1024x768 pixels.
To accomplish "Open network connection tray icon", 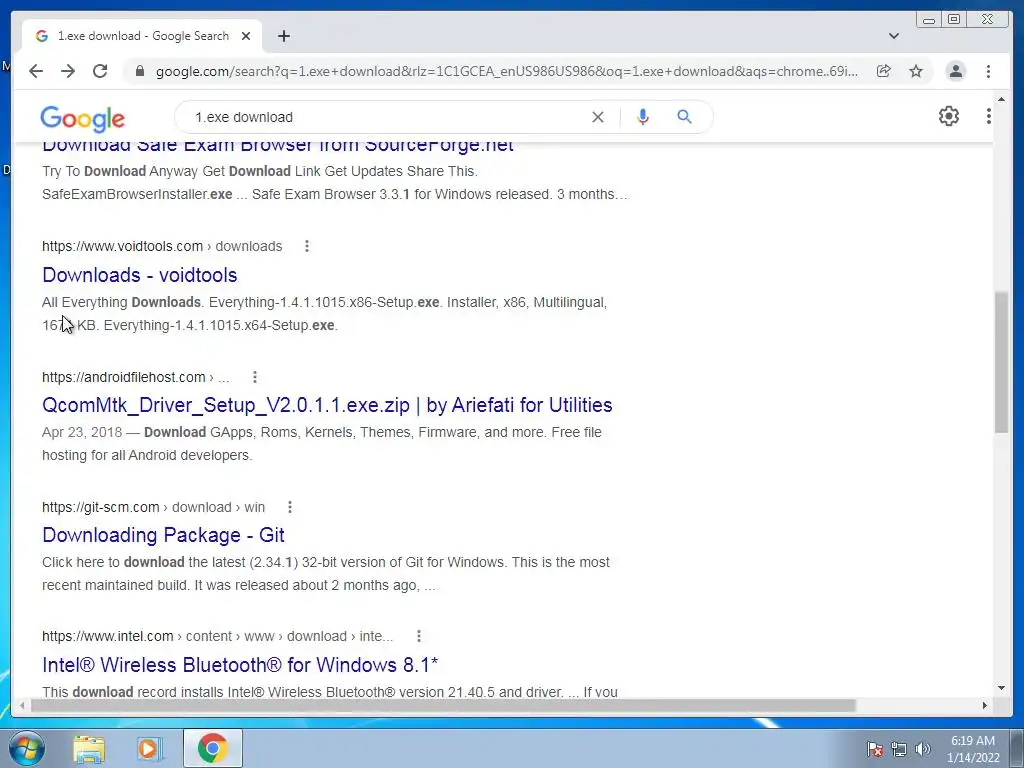I will [x=899, y=749].
